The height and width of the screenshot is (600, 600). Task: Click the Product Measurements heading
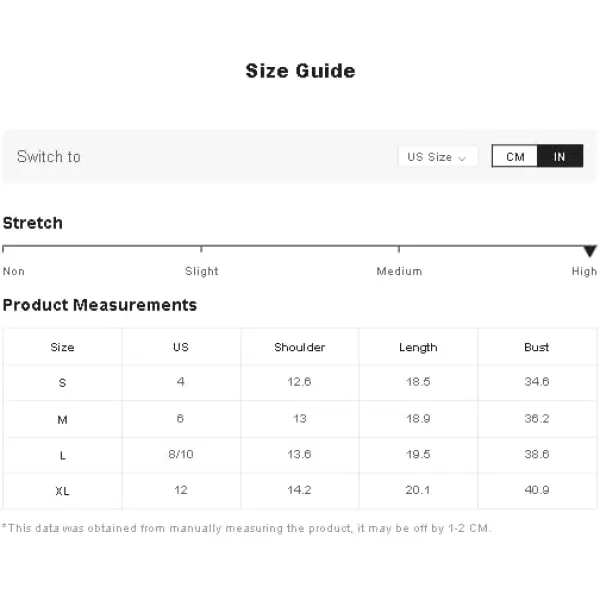pos(99,305)
